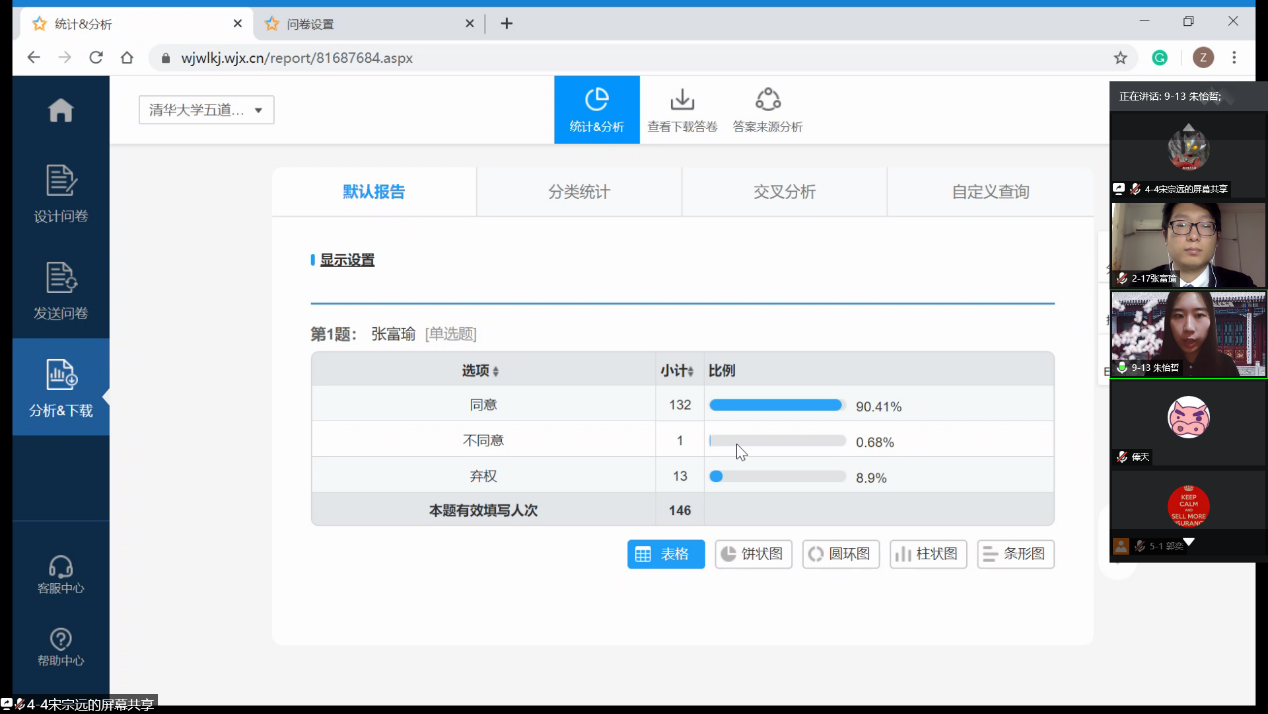Switch result display to 饼状图 pie chart
The image size is (1268, 714).
753,553
